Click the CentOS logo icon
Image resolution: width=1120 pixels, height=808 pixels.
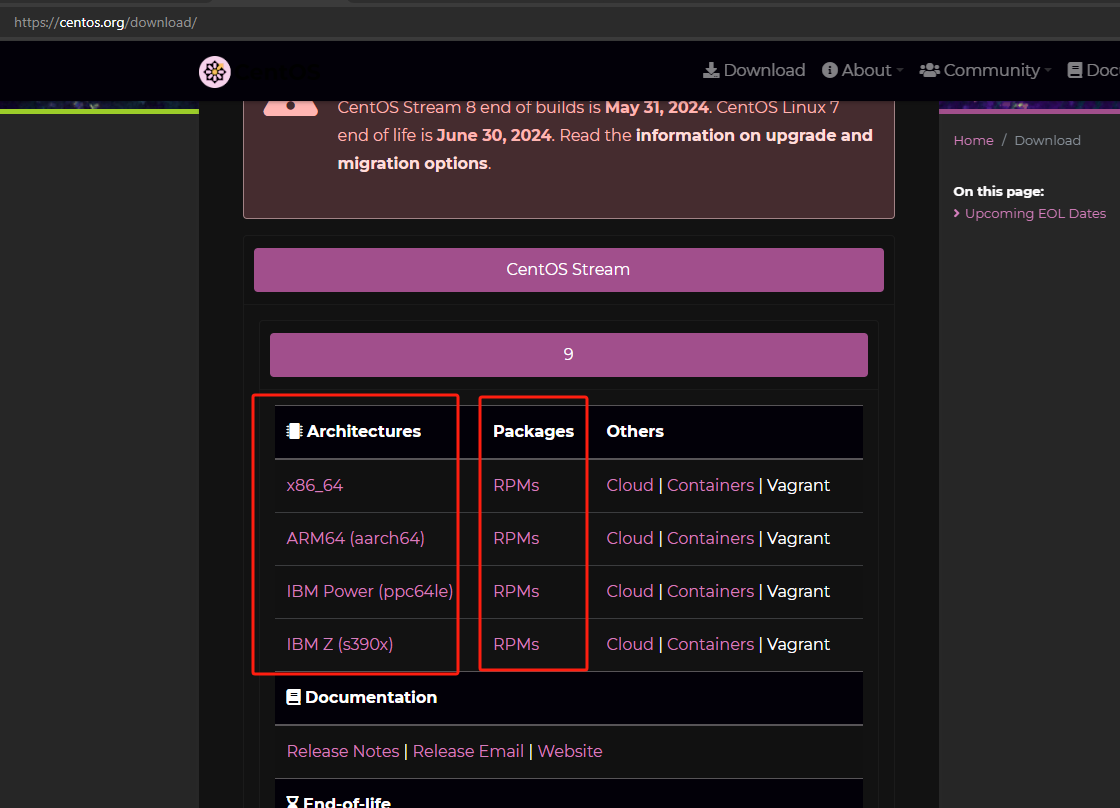click(214, 71)
